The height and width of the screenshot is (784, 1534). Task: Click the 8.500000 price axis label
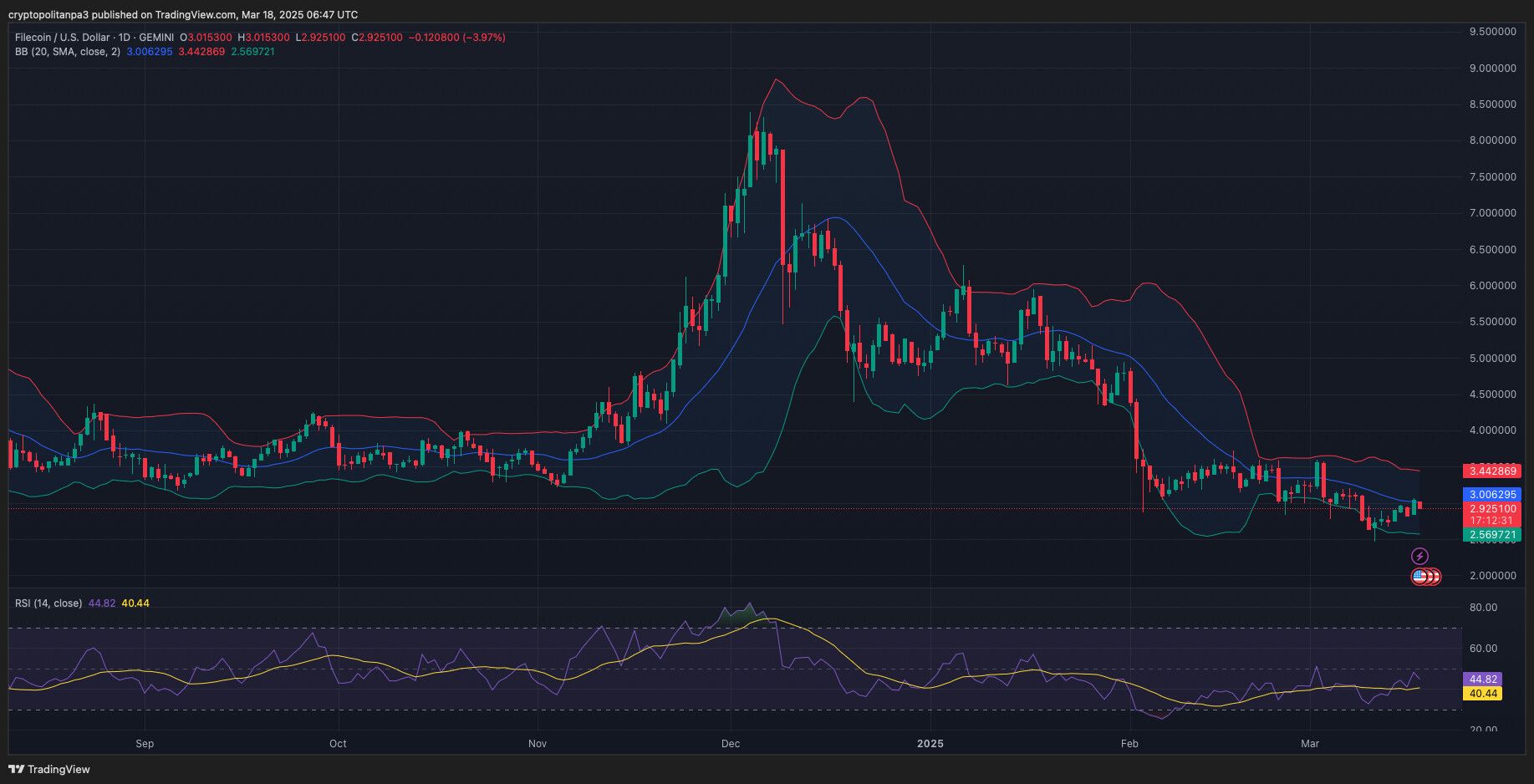pyautogui.click(x=1493, y=104)
